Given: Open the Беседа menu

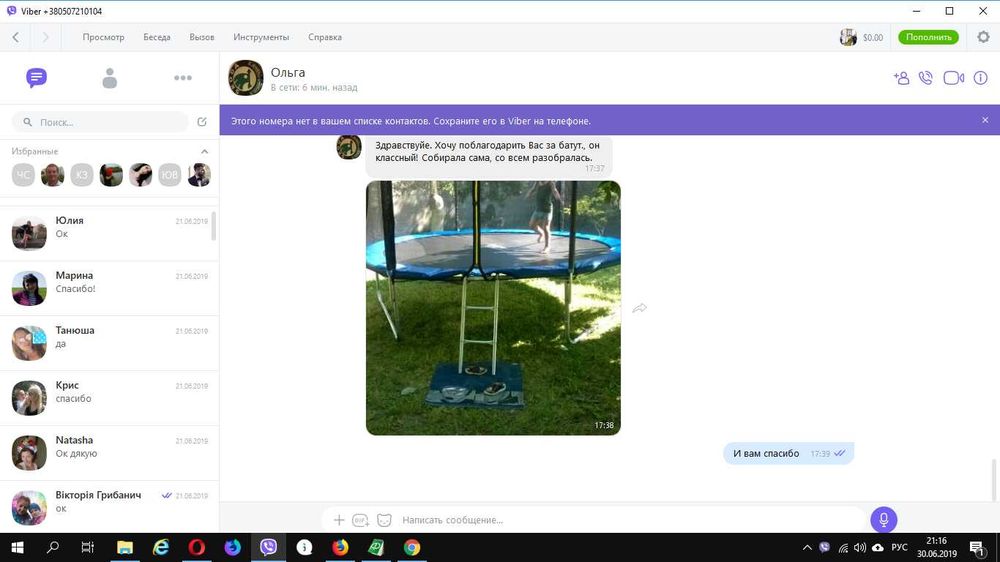Looking at the screenshot, I should pos(157,37).
